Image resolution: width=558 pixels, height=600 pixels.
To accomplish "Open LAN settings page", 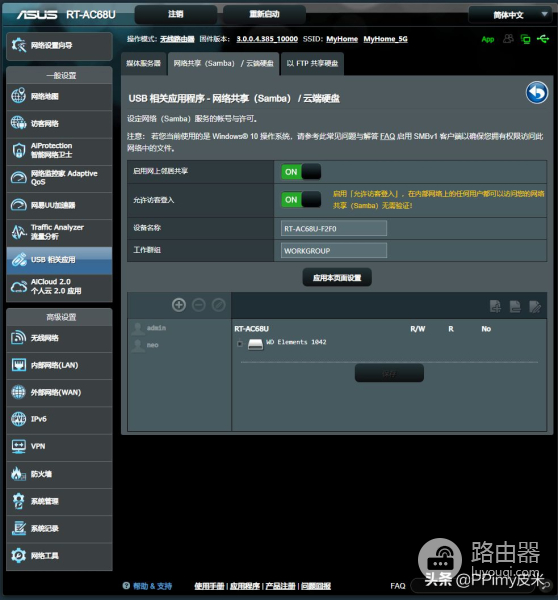I will (x=59, y=365).
